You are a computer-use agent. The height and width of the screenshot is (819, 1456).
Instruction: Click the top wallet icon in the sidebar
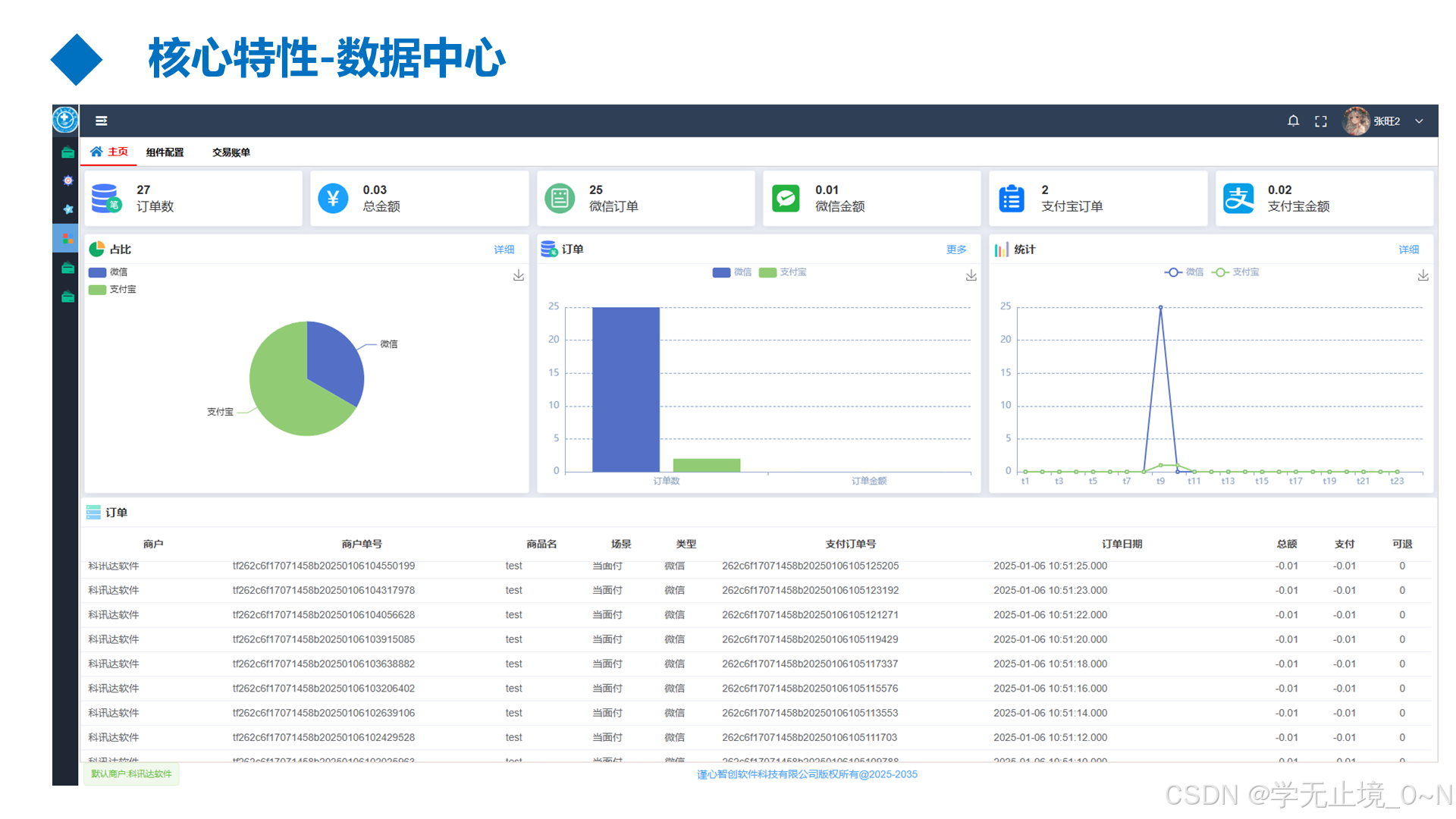(x=67, y=152)
